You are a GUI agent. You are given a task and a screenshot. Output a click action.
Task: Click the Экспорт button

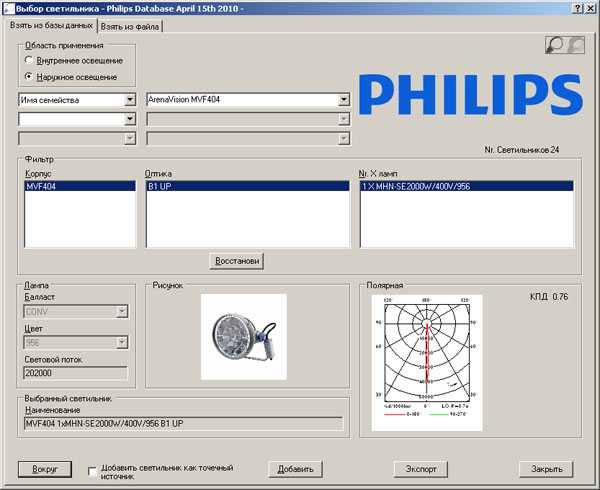tap(421, 469)
